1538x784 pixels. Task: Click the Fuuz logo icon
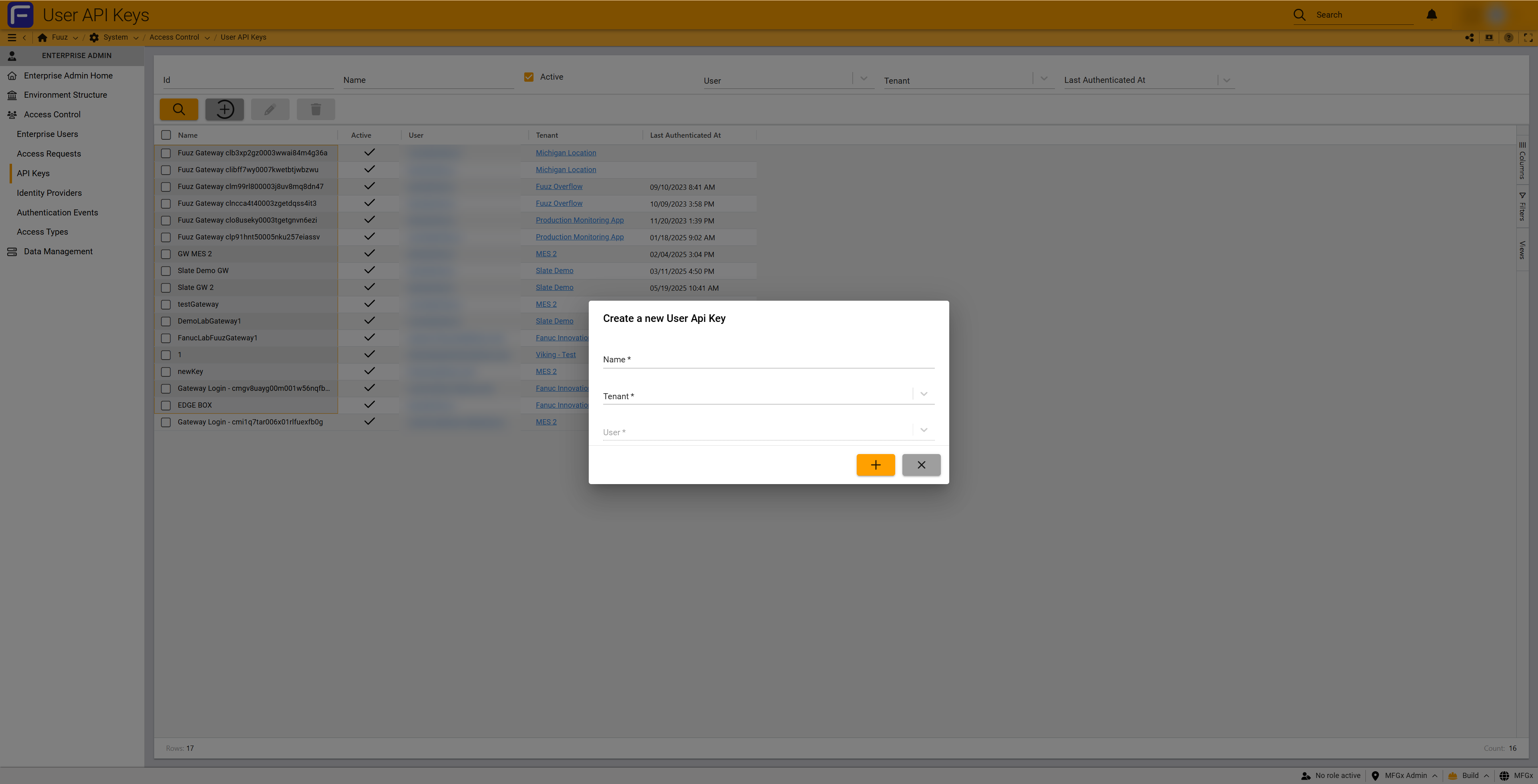tap(20, 14)
